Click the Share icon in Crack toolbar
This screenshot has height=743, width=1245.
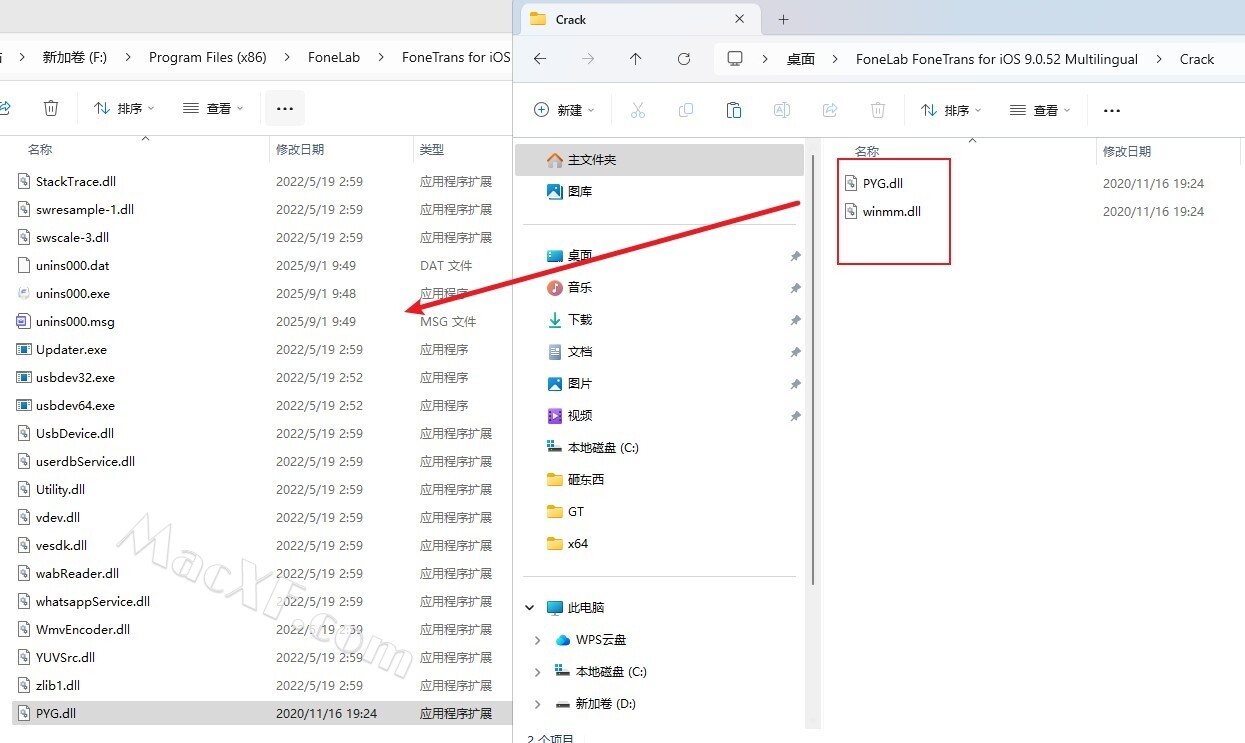(830, 110)
